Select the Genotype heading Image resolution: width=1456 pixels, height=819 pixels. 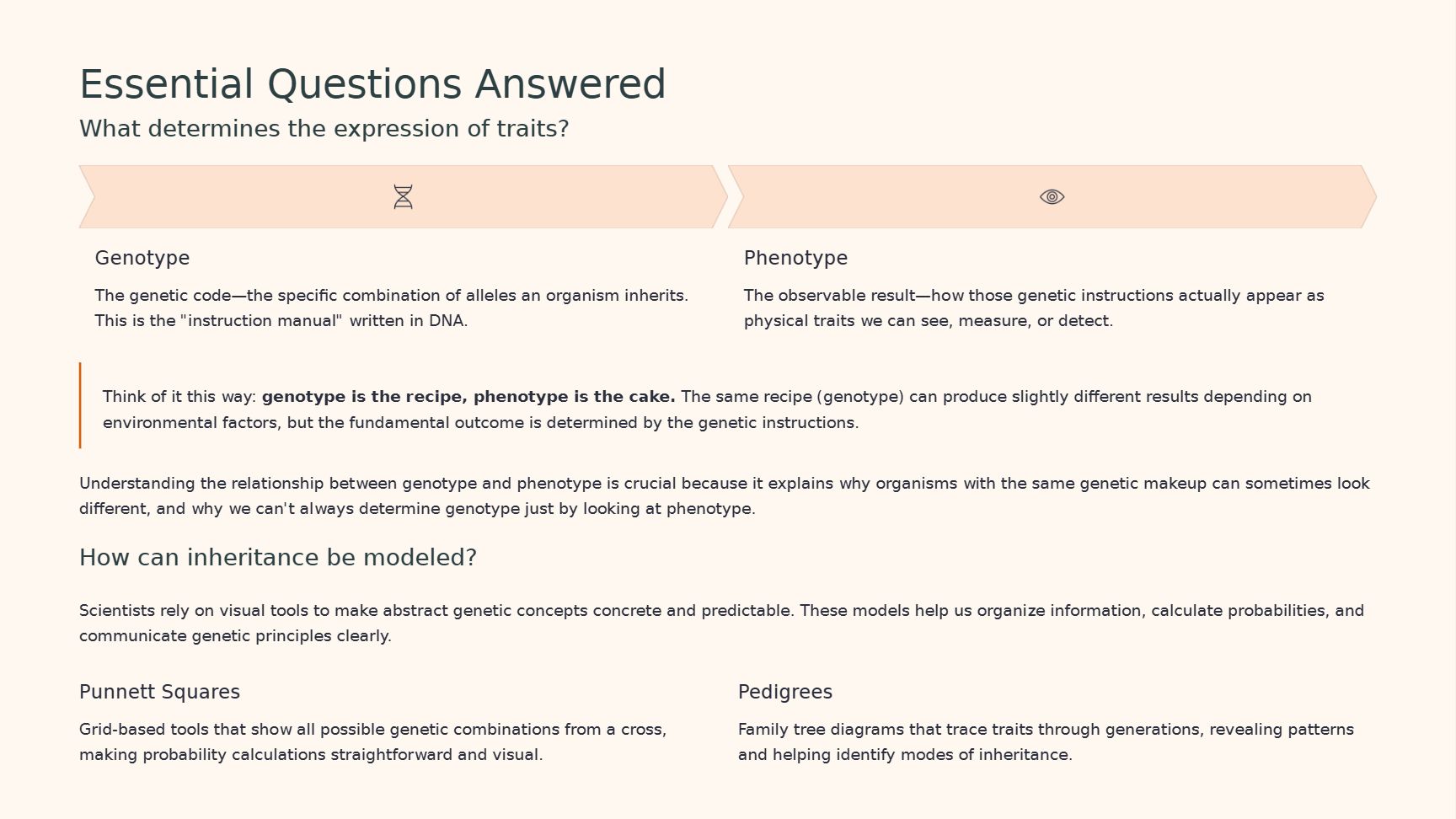[142, 258]
